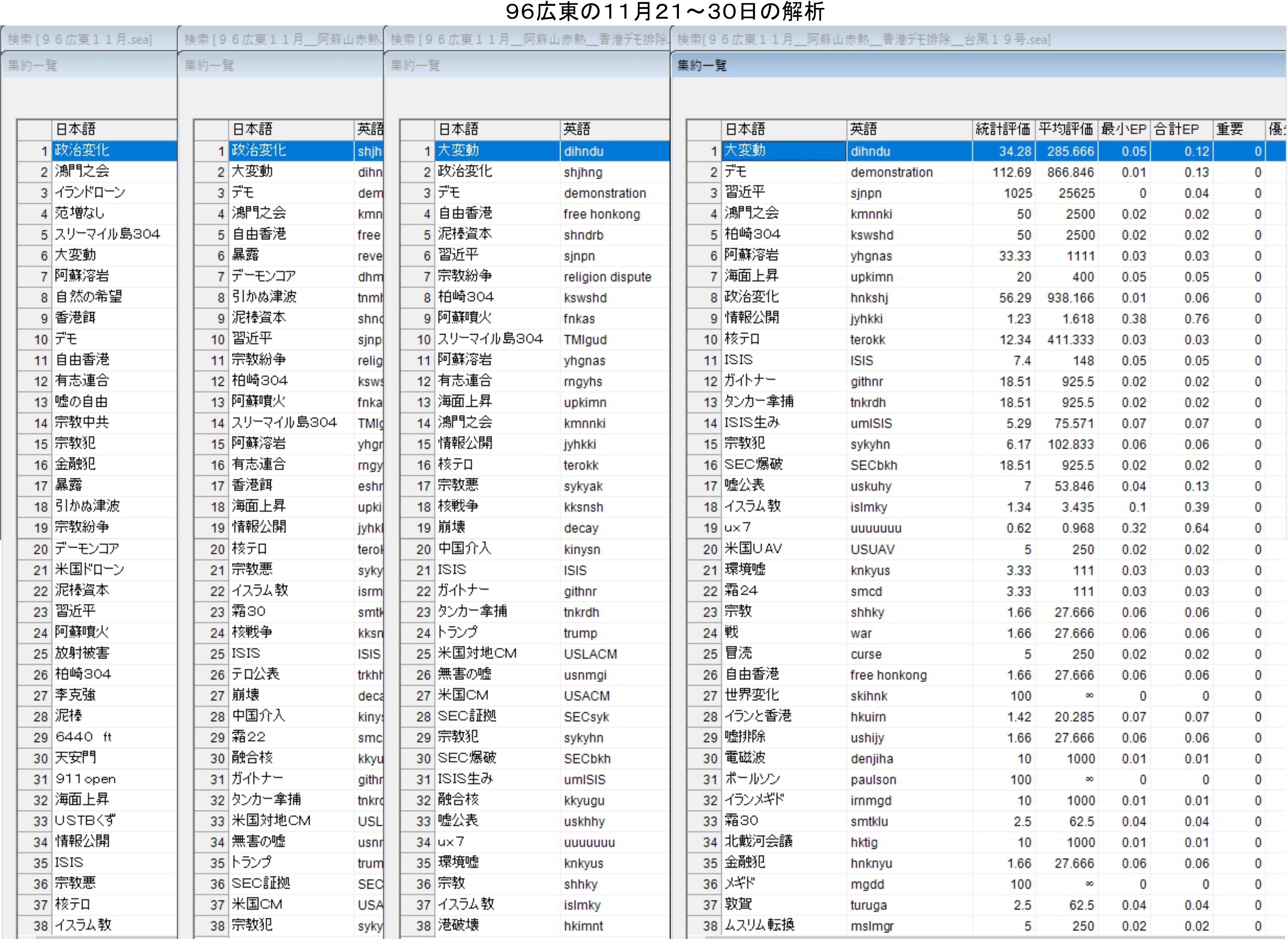Click the 最小EP column header
1288x939 pixels.
(x=1123, y=129)
